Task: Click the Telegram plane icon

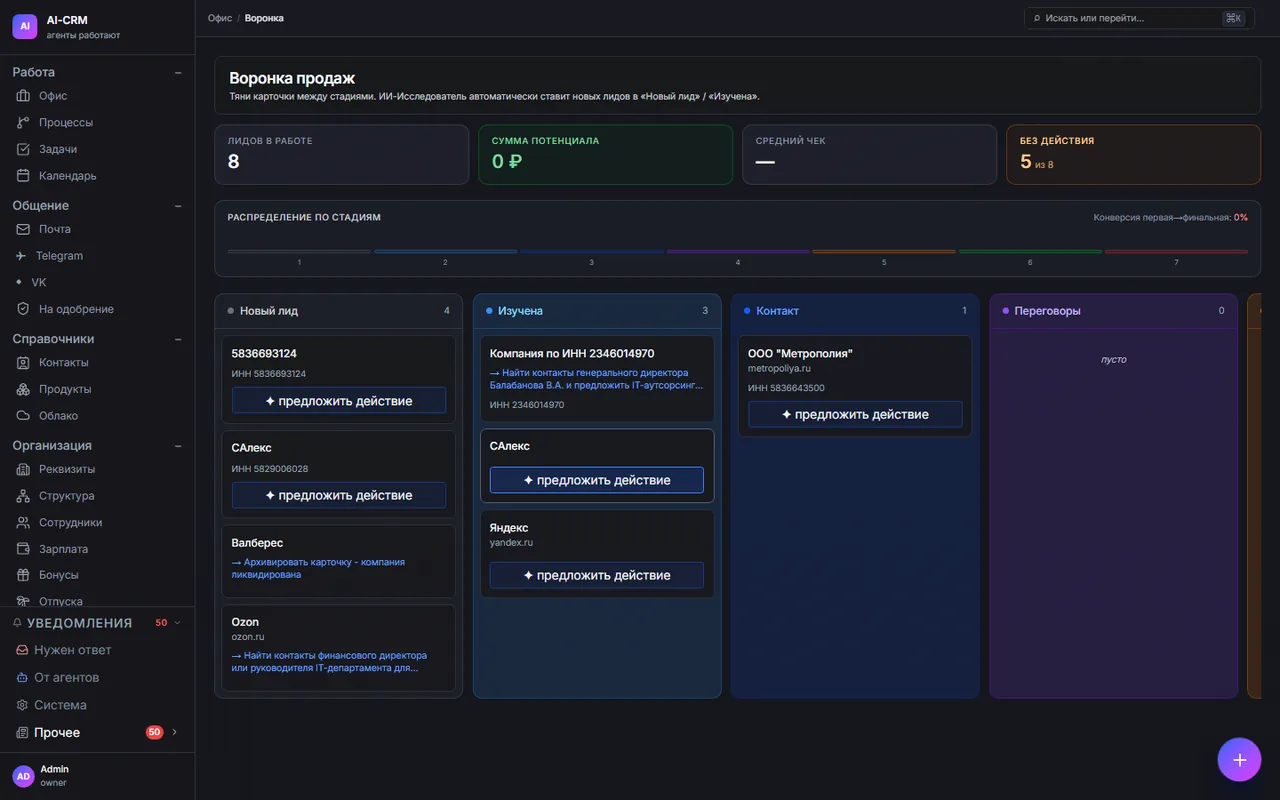Action: point(20,256)
